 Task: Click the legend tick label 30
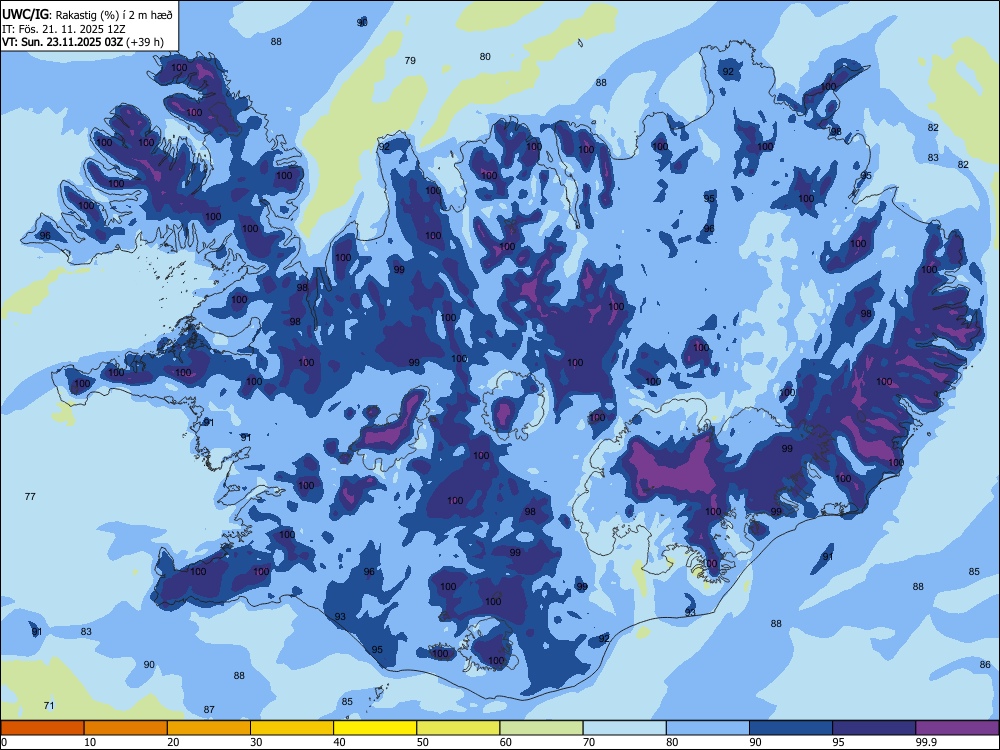pos(256,742)
